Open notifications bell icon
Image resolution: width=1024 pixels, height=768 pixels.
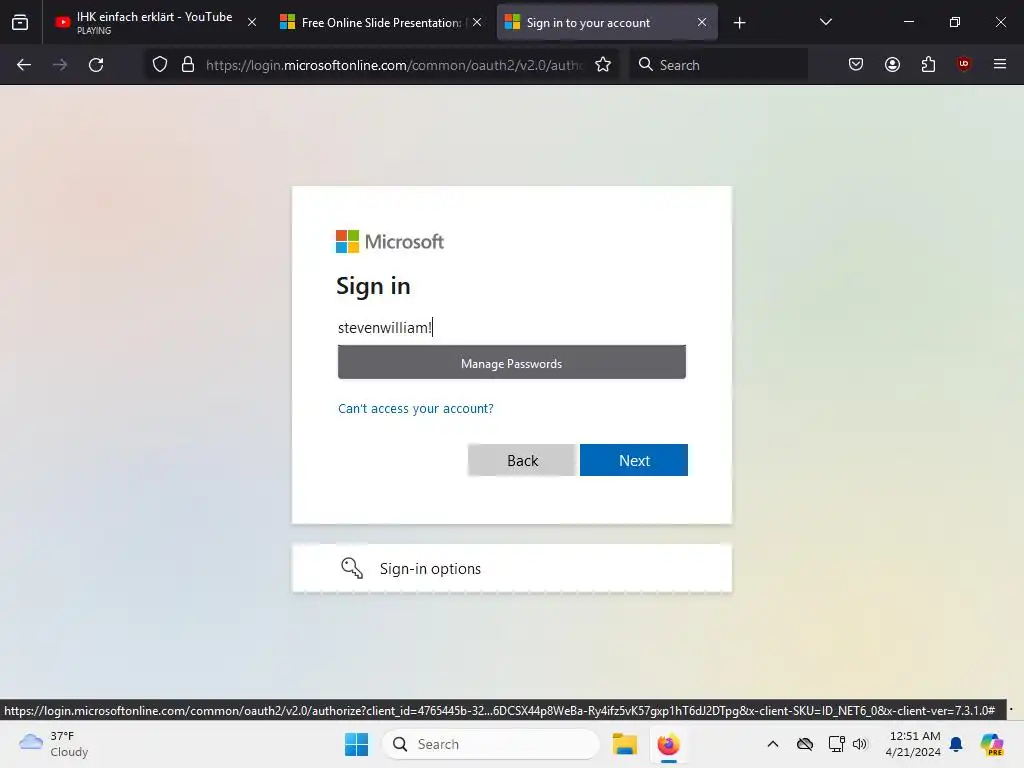coord(956,744)
